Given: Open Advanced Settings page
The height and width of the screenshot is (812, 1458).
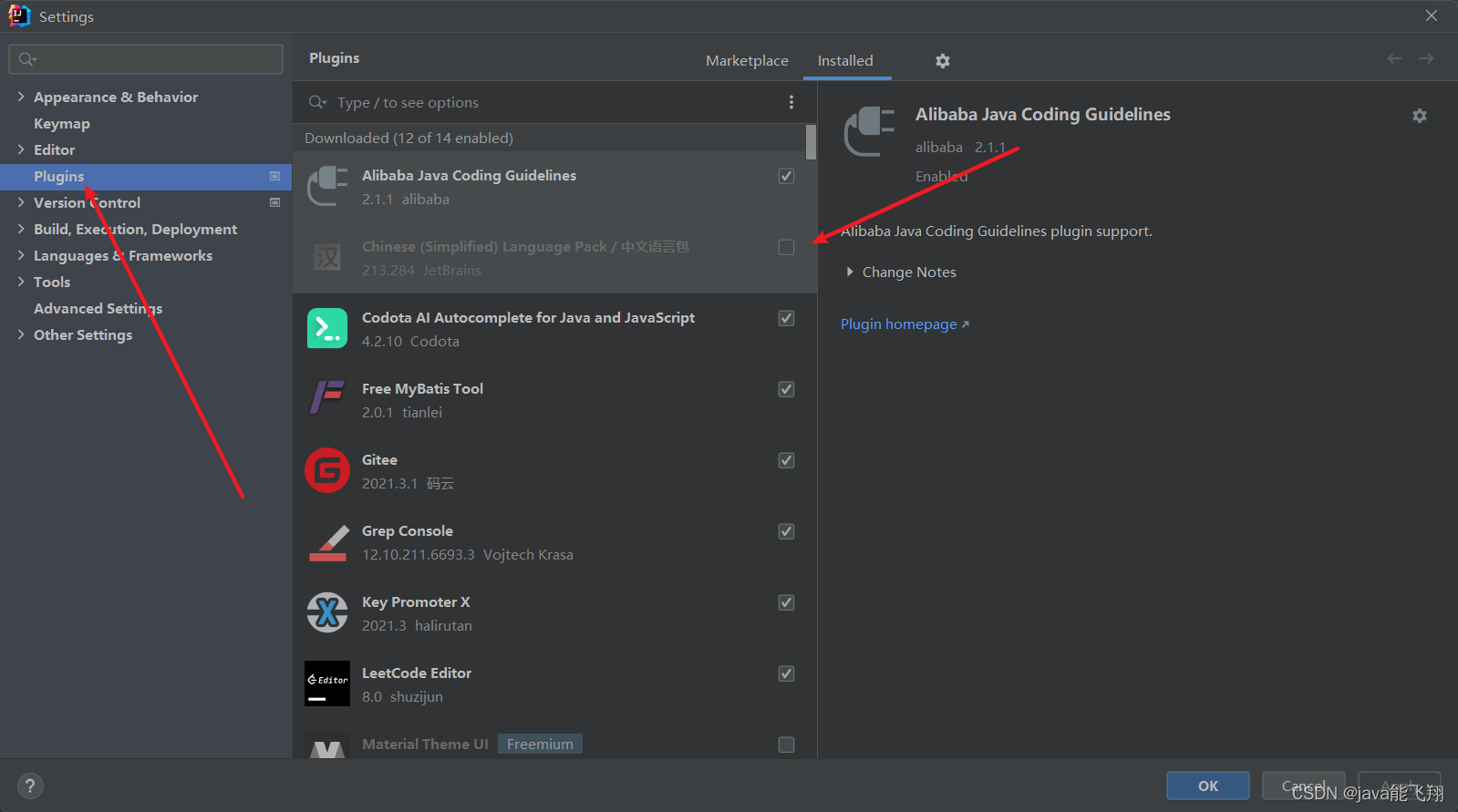Looking at the screenshot, I should coord(98,308).
